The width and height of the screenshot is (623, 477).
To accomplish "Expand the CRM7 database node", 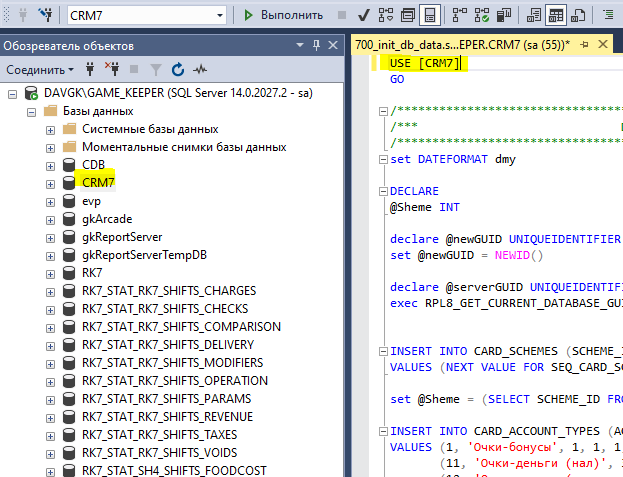I will 50,184.
